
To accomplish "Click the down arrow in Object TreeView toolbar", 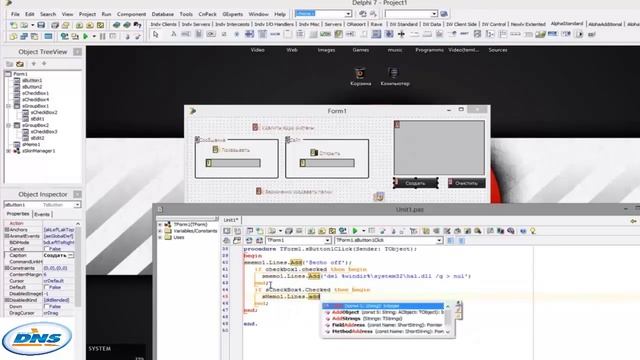I will click(x=44, y=64).
